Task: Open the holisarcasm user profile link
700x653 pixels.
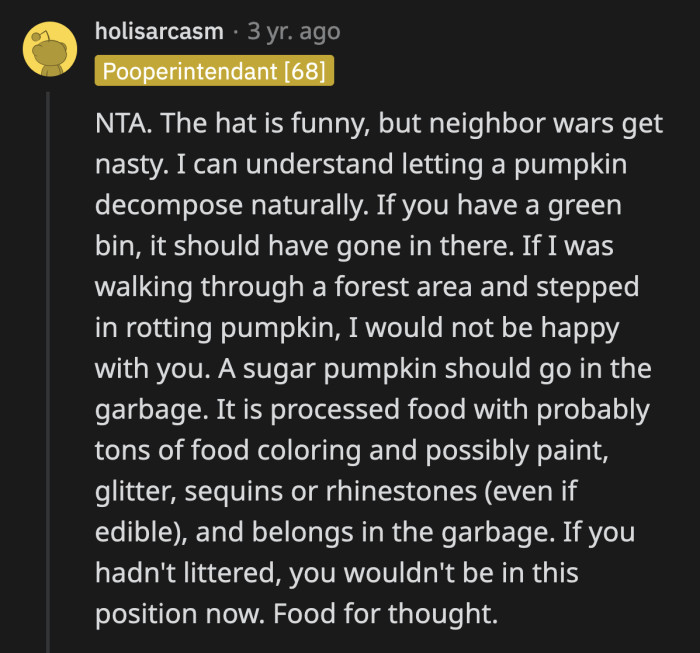Action: [159, 31]
